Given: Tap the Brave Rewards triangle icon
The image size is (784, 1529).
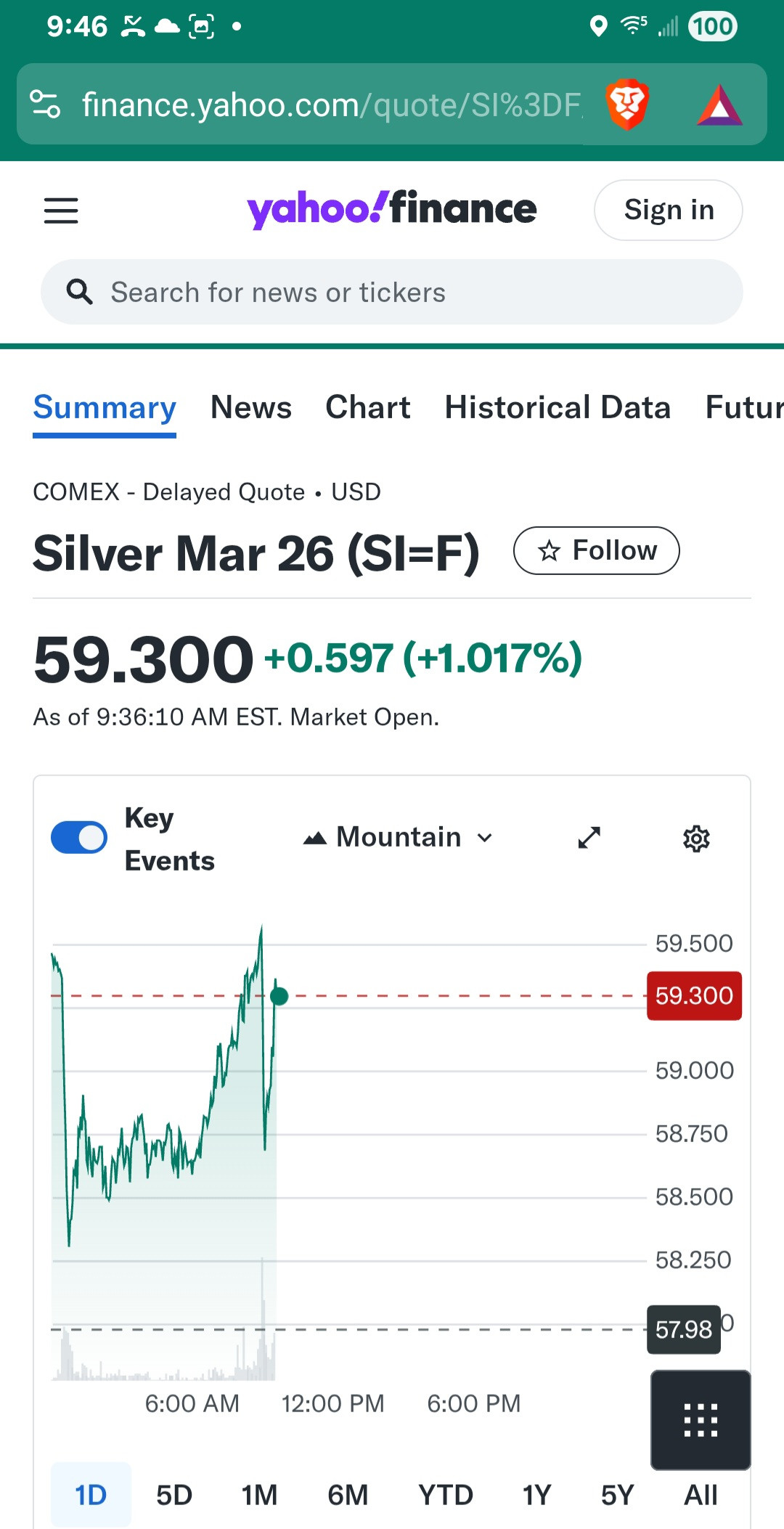Looking at the screenshot, I should point(719,106).
